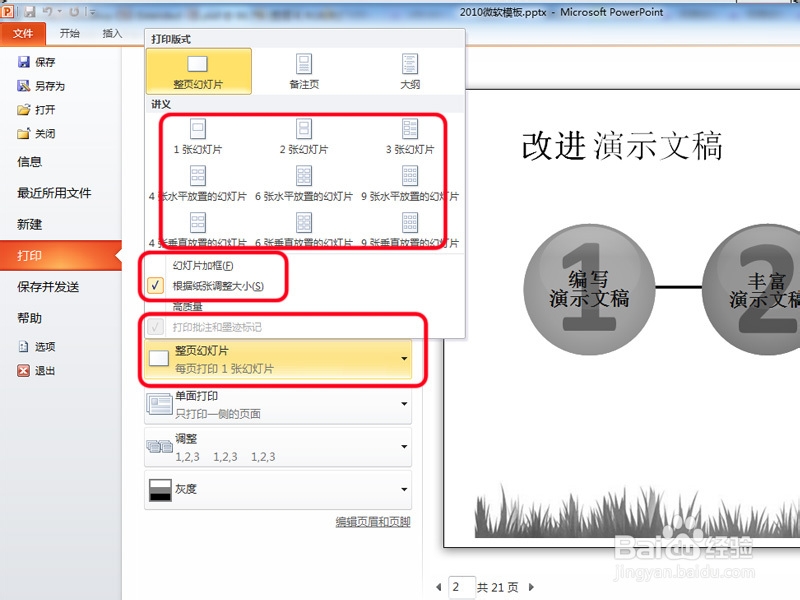
Task: Click the 关闭 close file icon
Action: point(23,134)
